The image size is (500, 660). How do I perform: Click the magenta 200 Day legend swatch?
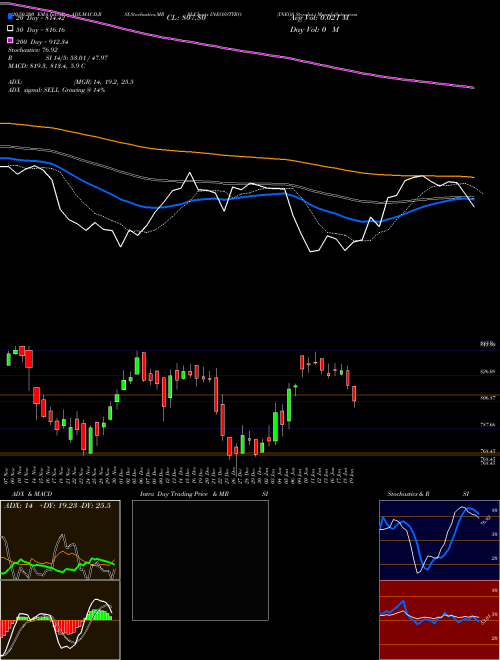[10, 40]
